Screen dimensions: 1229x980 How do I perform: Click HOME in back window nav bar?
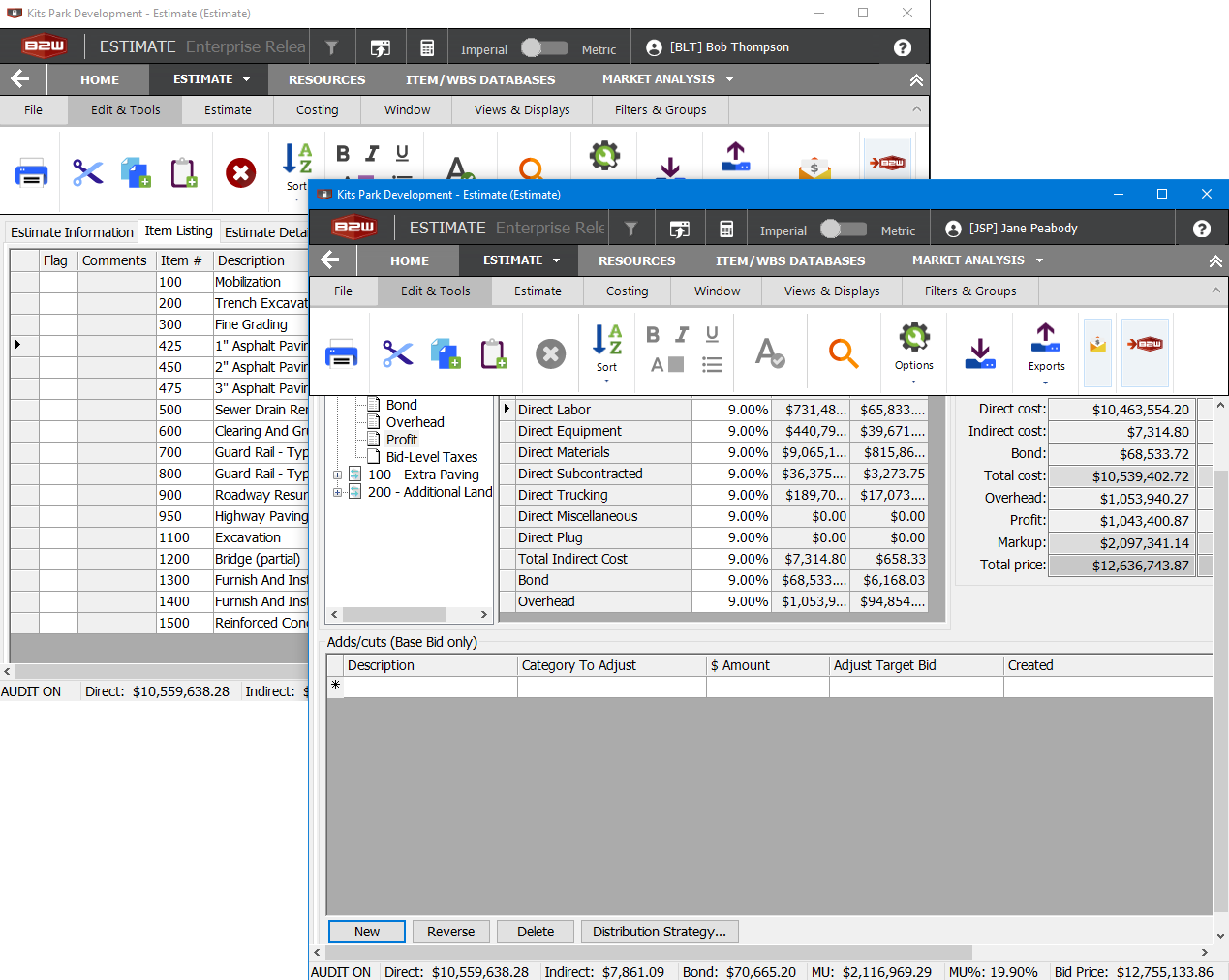click(100, 80)
